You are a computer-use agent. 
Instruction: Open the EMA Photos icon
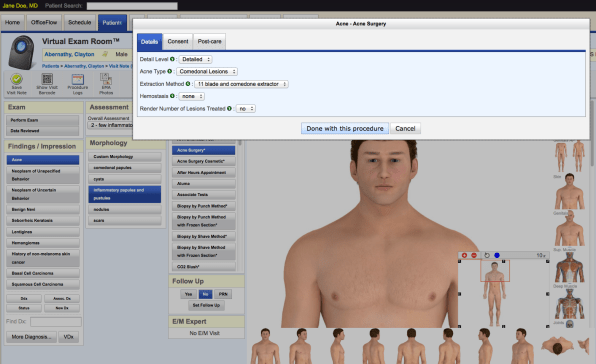pyautogui.click(x=106, y=79)
